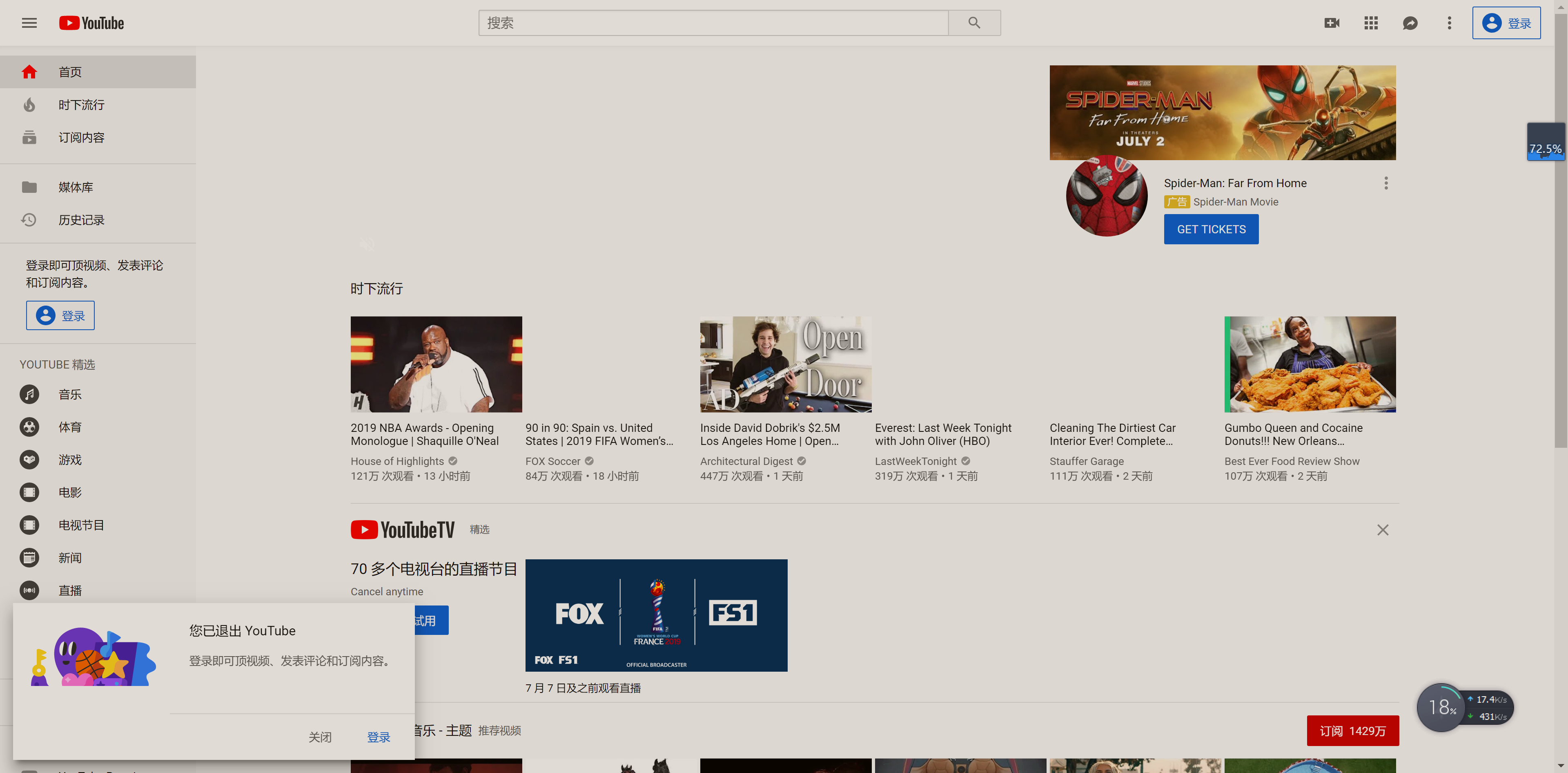Click the muted speaker icon in video area
The height and width of the screenshot is (773, 1568).
tap(366, 244)
